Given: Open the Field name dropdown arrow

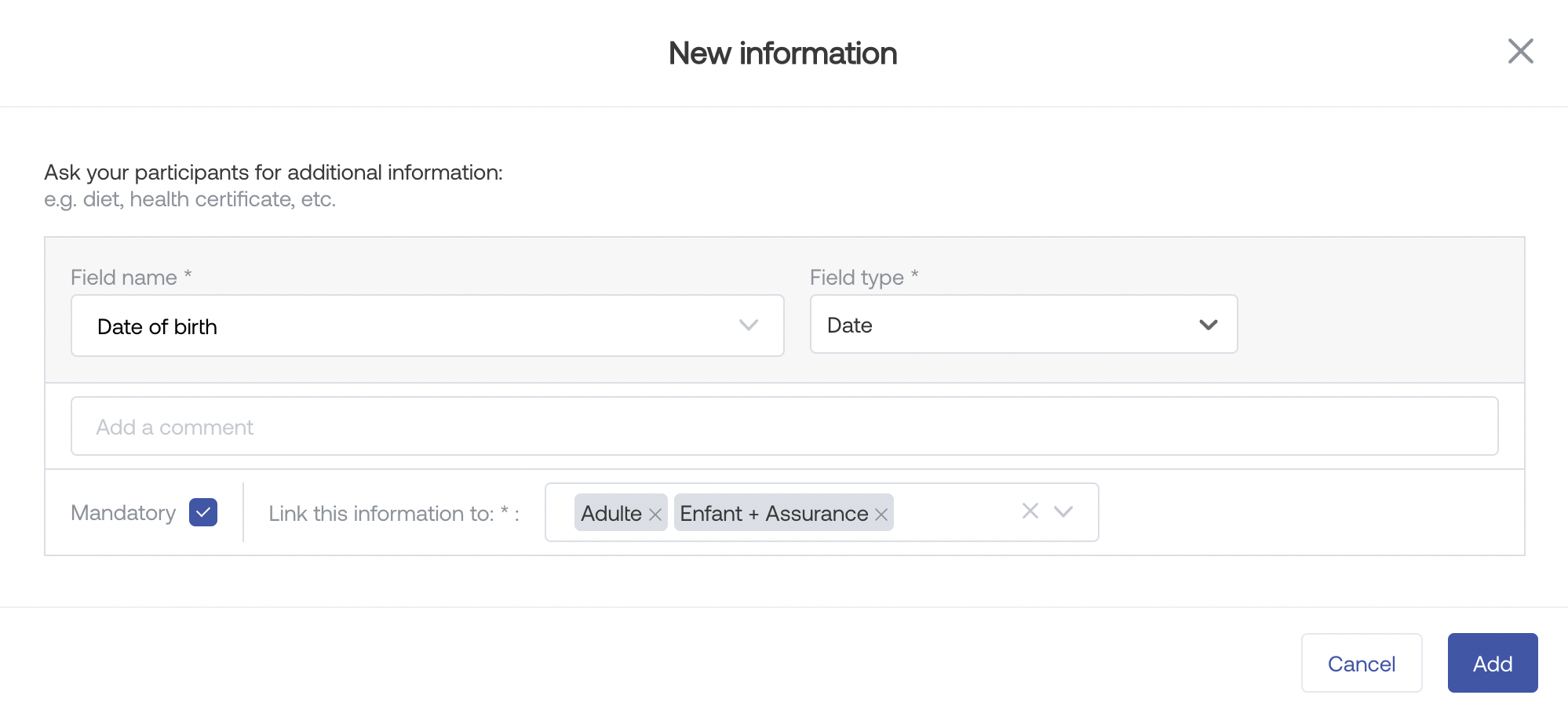Looking at the screenshot, I should (x=748, y=326).
